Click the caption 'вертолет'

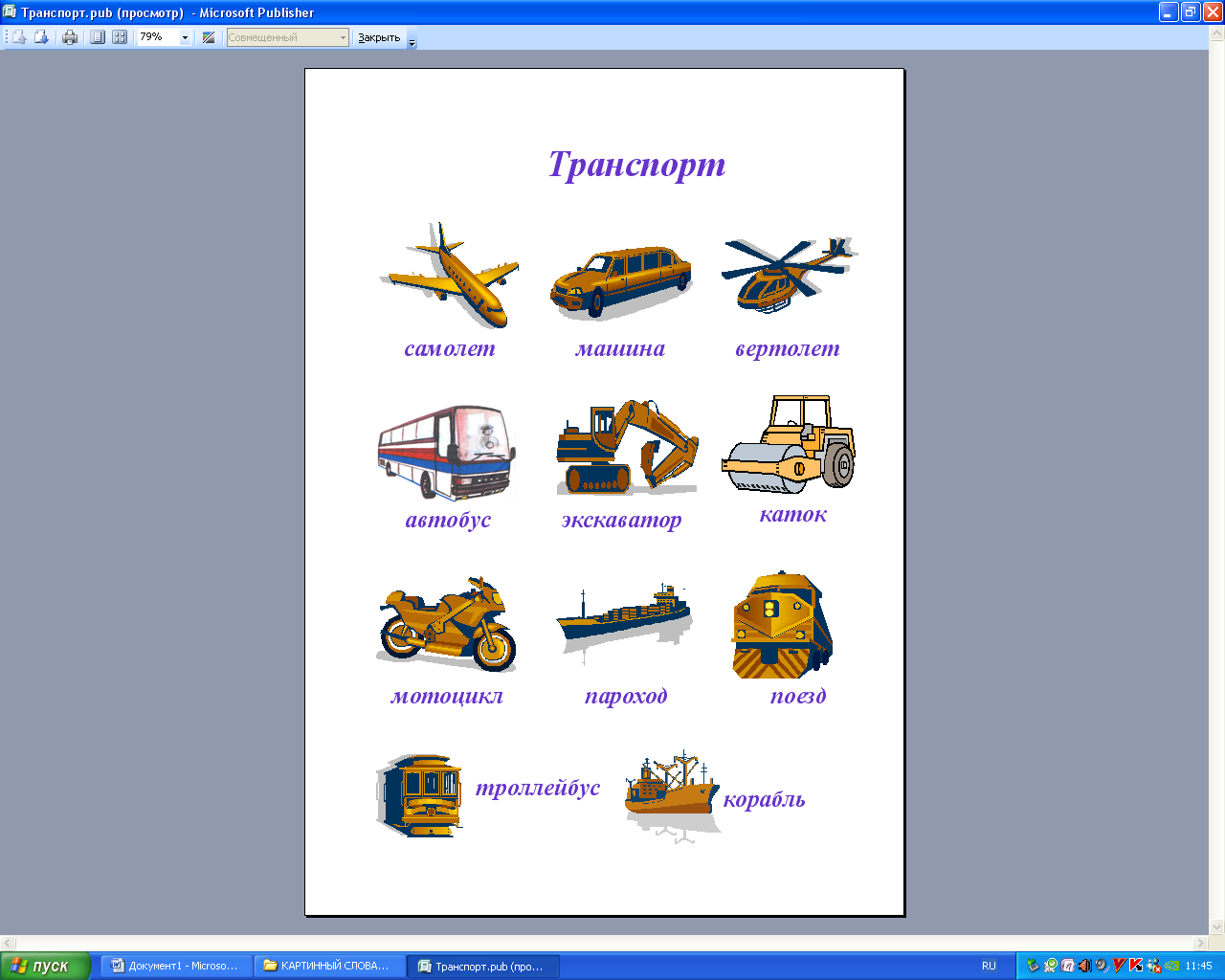[x=788, y=349]
